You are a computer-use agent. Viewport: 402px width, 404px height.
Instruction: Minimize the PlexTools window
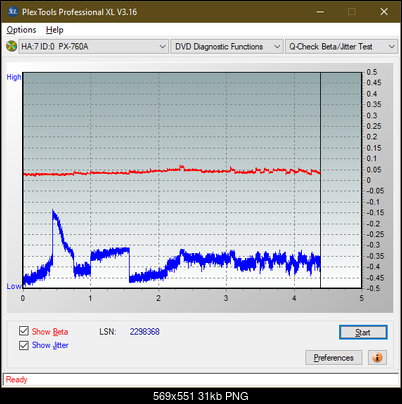(320, 12)
